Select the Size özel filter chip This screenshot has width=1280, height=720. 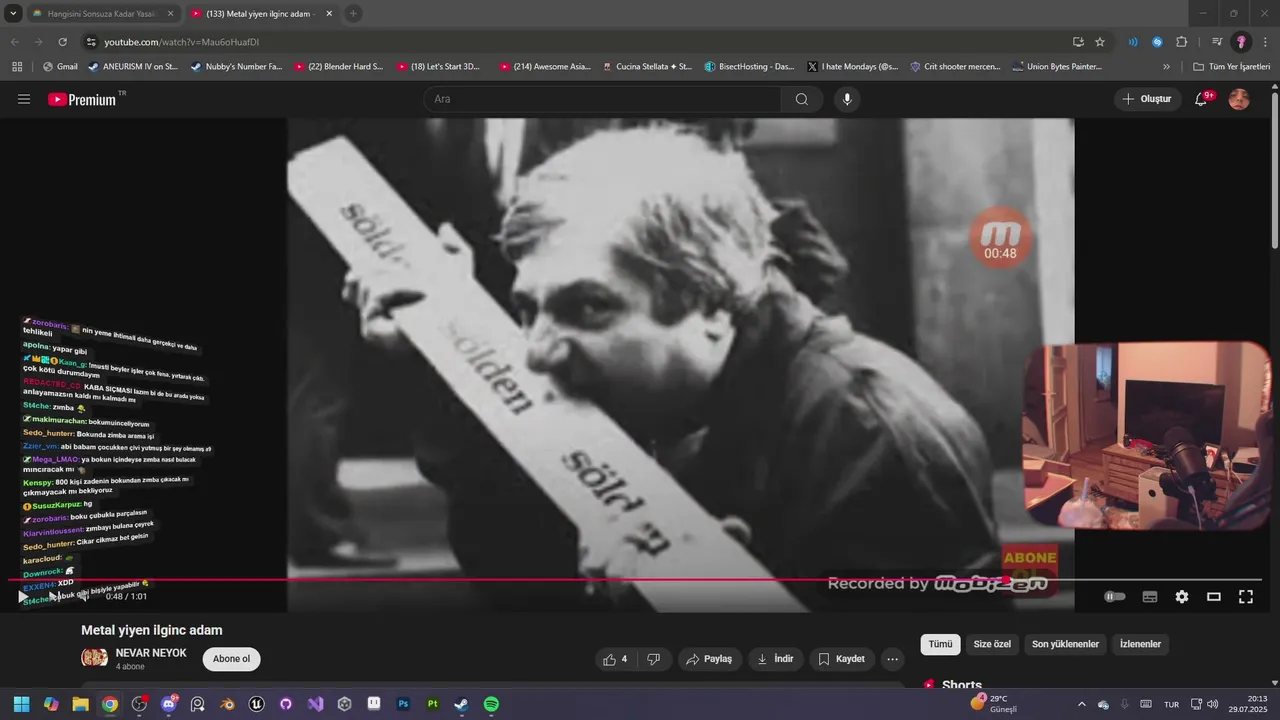tap(992, 644)
